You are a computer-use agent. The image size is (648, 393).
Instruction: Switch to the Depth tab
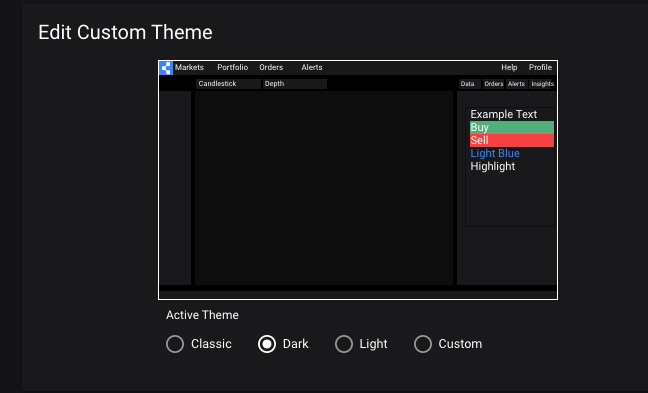295,84
